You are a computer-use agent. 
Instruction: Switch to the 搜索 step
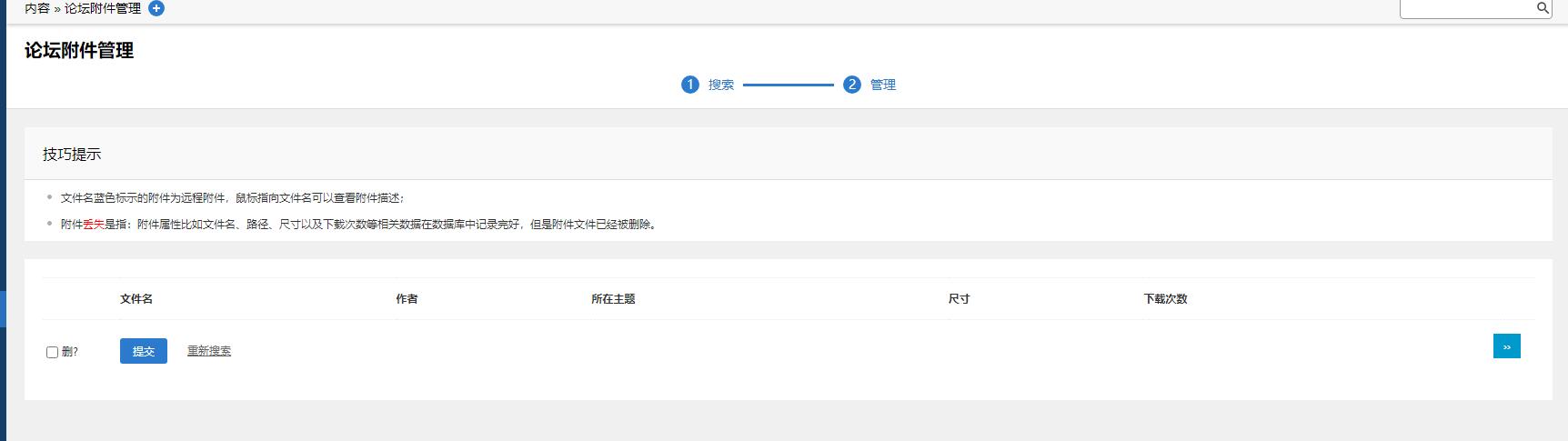click(x=721, y=85)
